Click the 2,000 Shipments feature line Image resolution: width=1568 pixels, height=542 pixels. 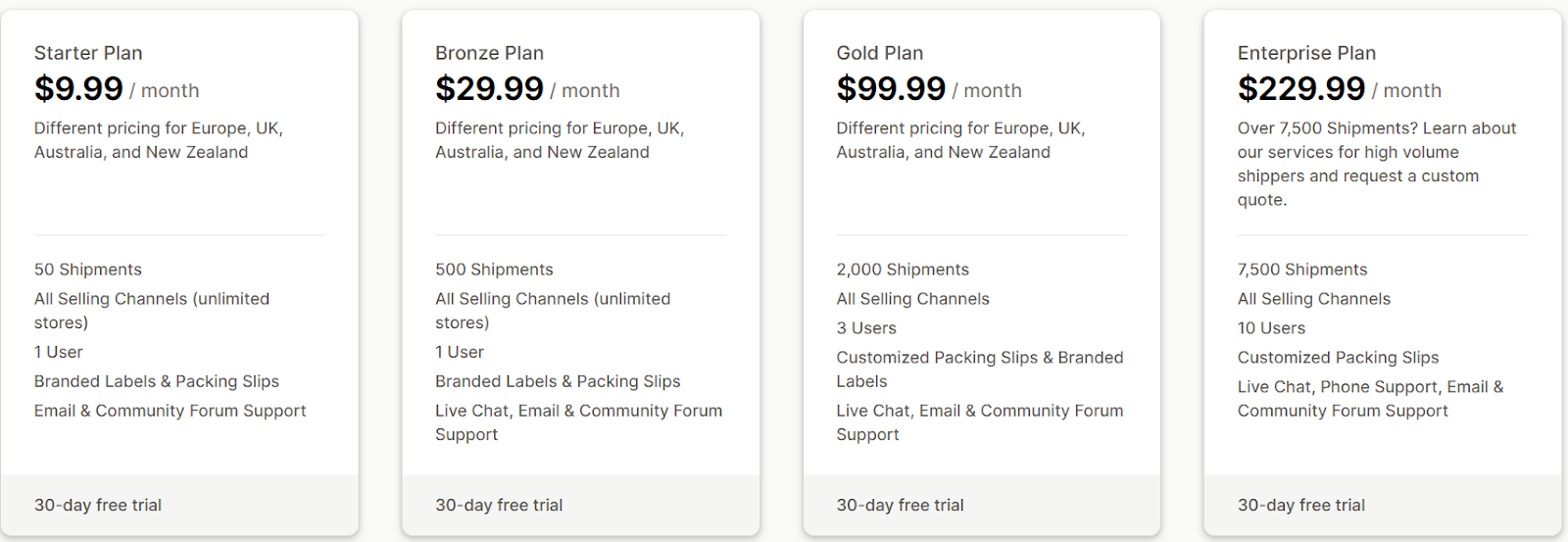coord(903,270)
